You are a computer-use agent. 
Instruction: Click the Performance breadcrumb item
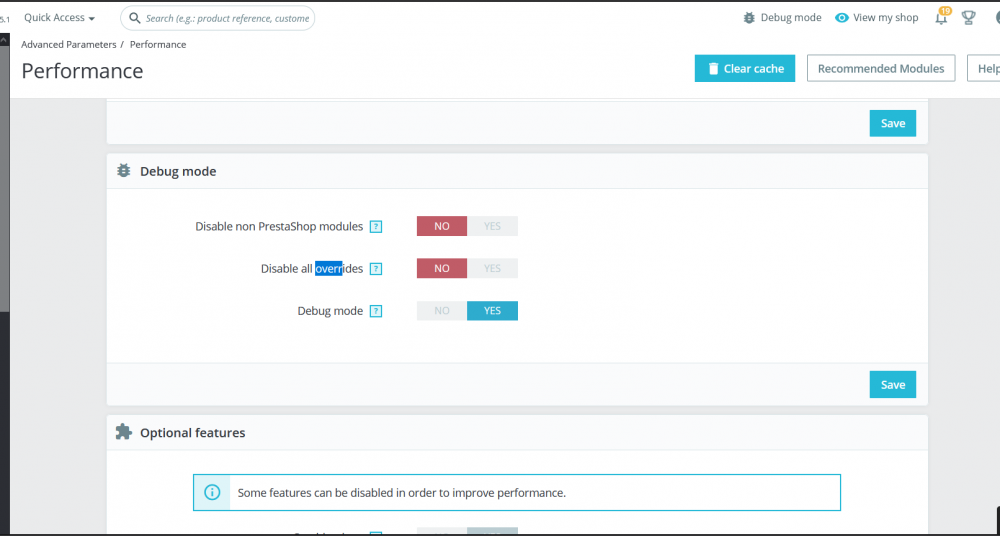(158, 45)
